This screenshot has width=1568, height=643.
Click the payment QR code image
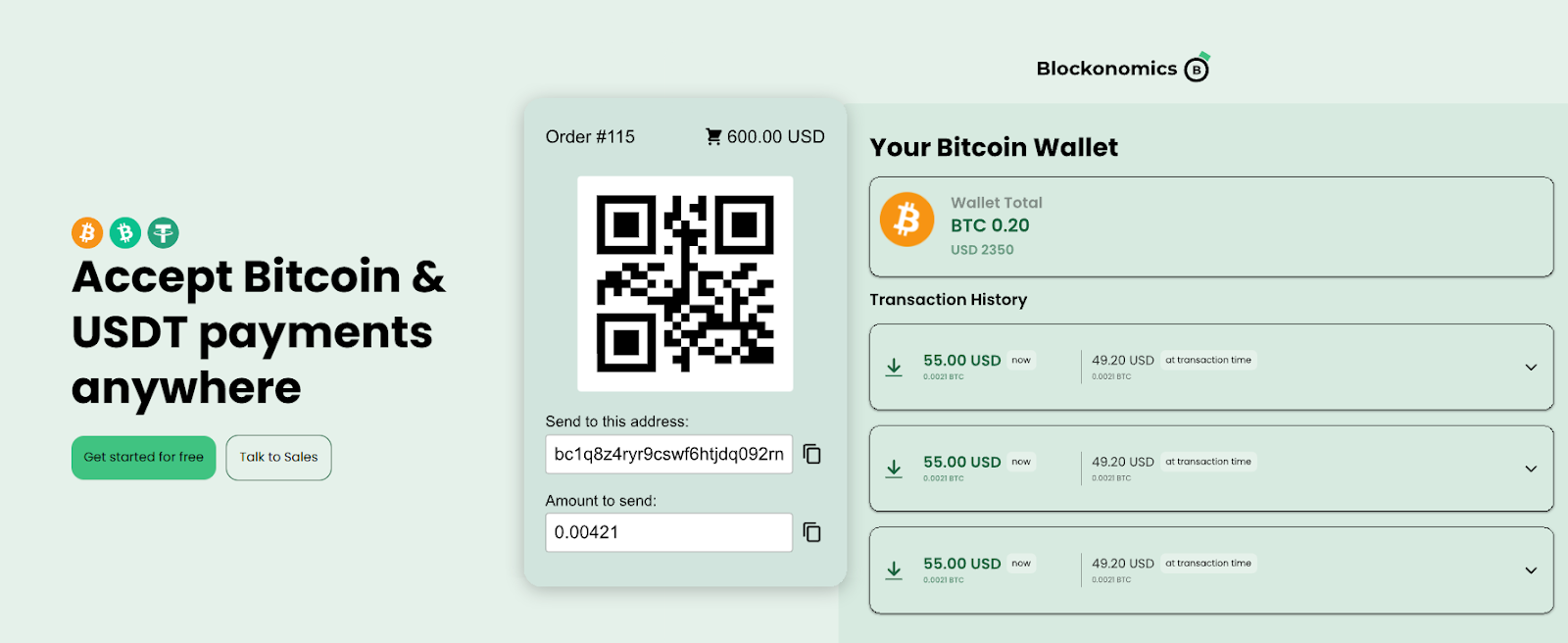[685, 283]
